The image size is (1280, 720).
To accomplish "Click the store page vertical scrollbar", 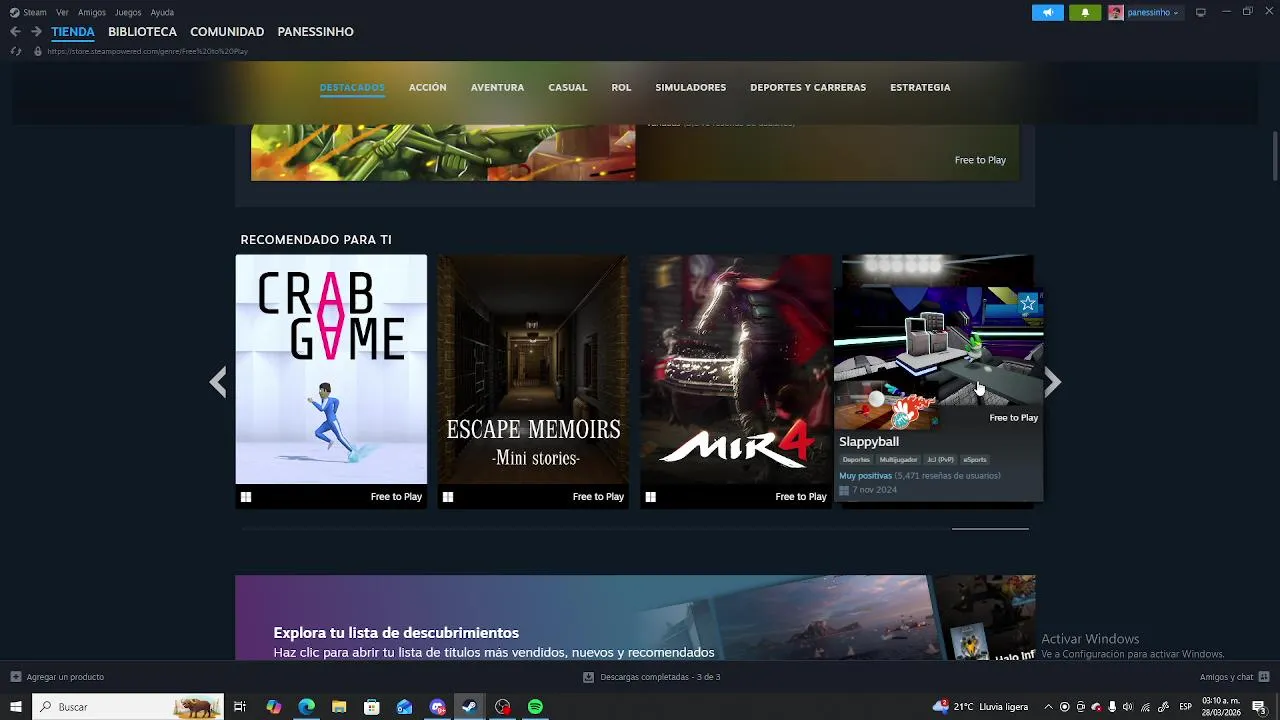I will tap(1275, 155).
